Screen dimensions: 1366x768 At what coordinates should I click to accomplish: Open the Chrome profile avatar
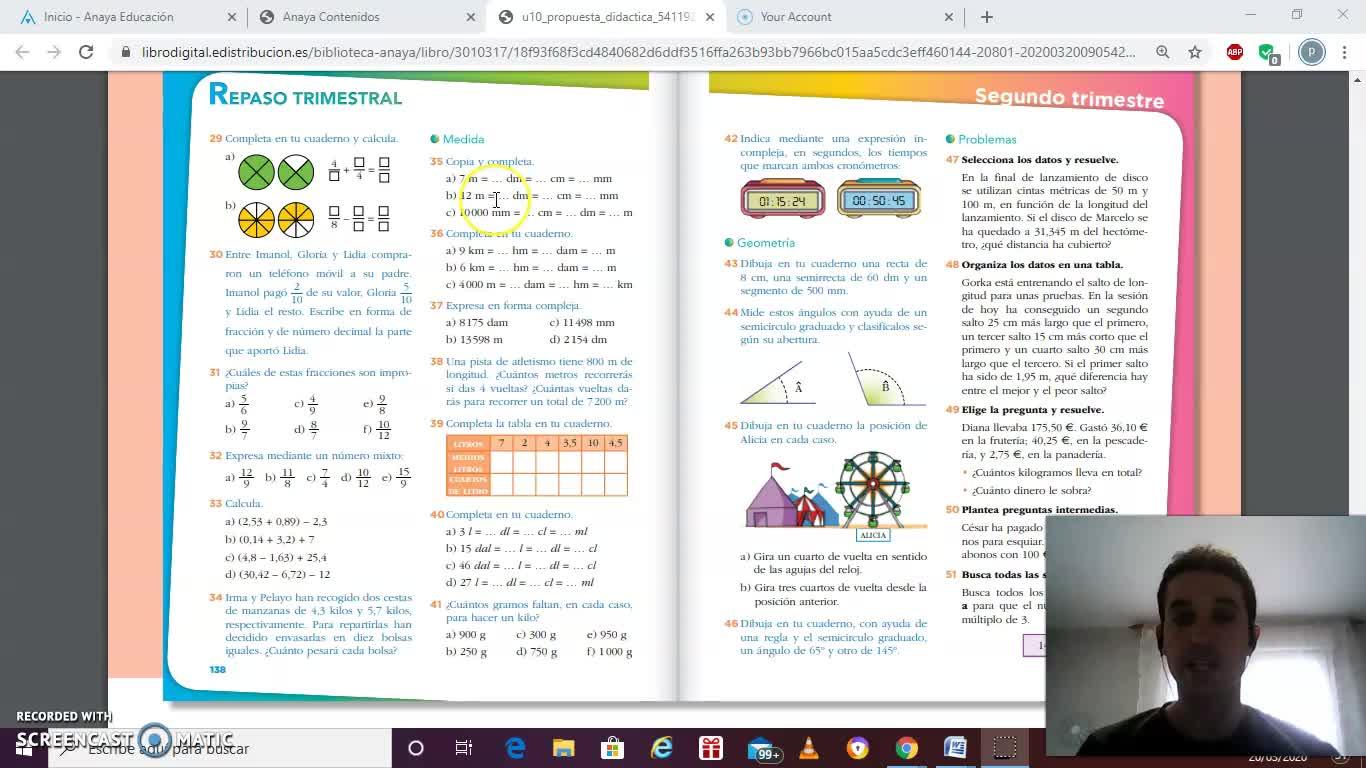(1311, 52)
